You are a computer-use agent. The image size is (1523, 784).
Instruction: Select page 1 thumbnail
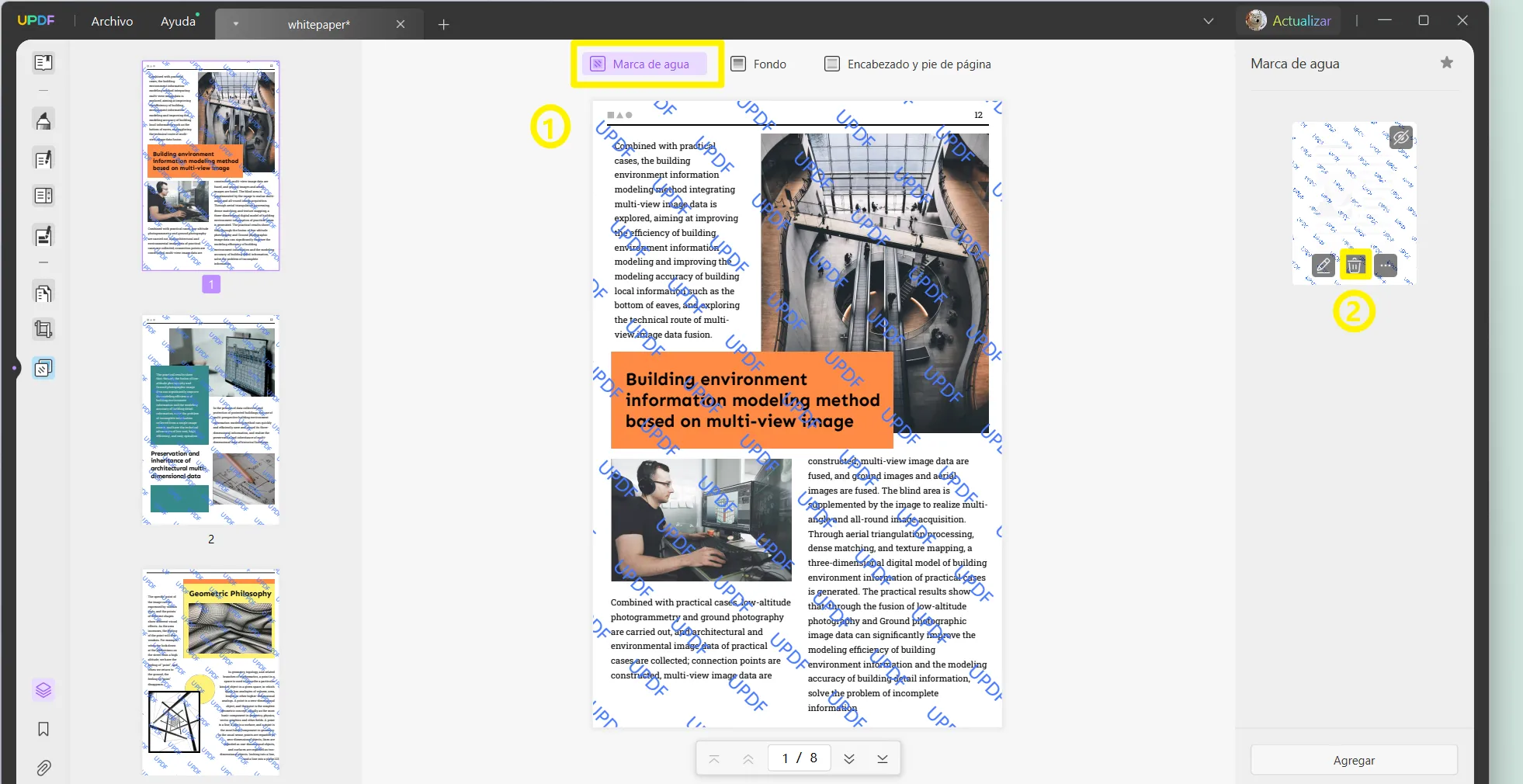point(210,165)
